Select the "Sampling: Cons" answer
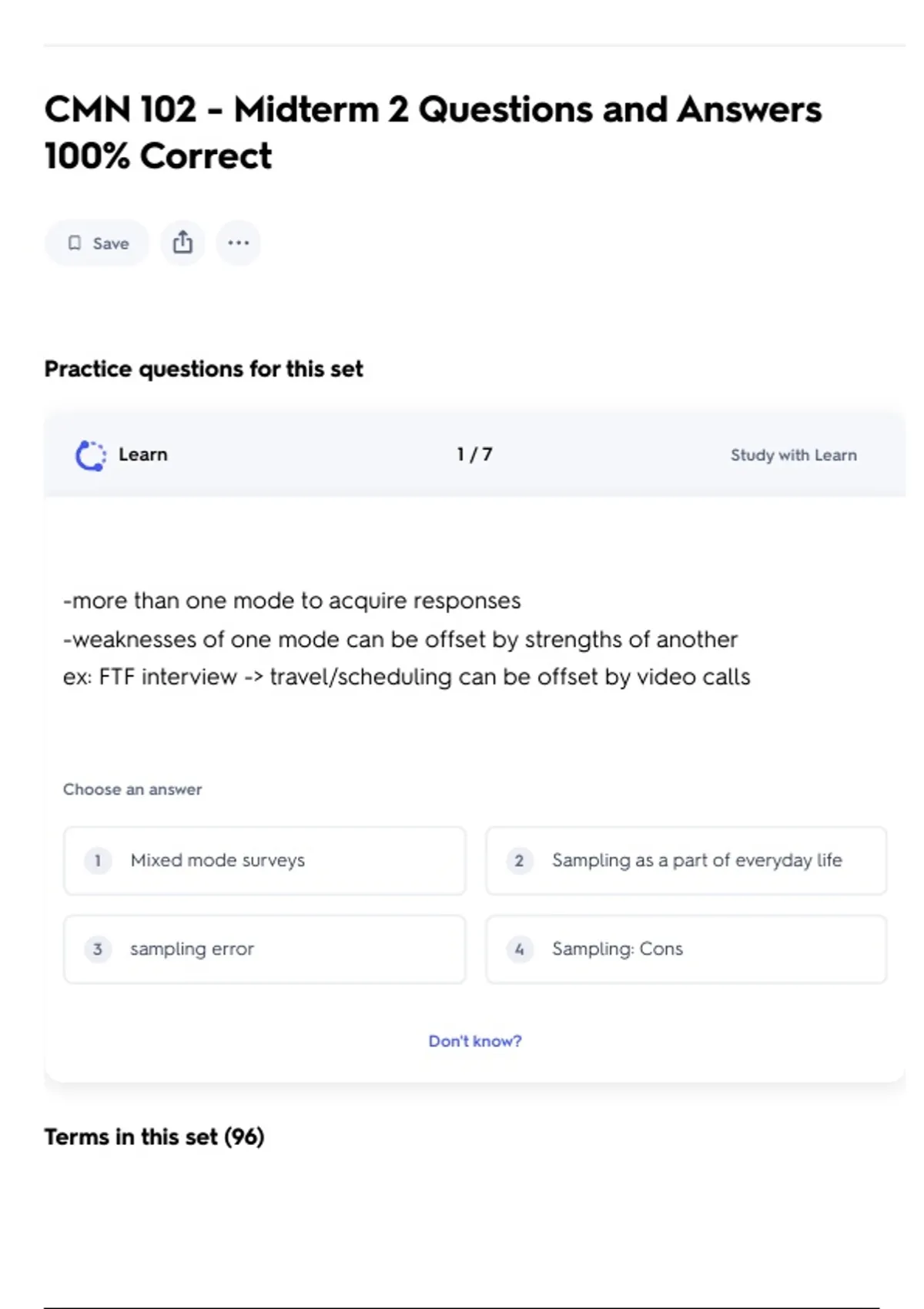This screenshot has width=924, height=1309. pos(618,949)
